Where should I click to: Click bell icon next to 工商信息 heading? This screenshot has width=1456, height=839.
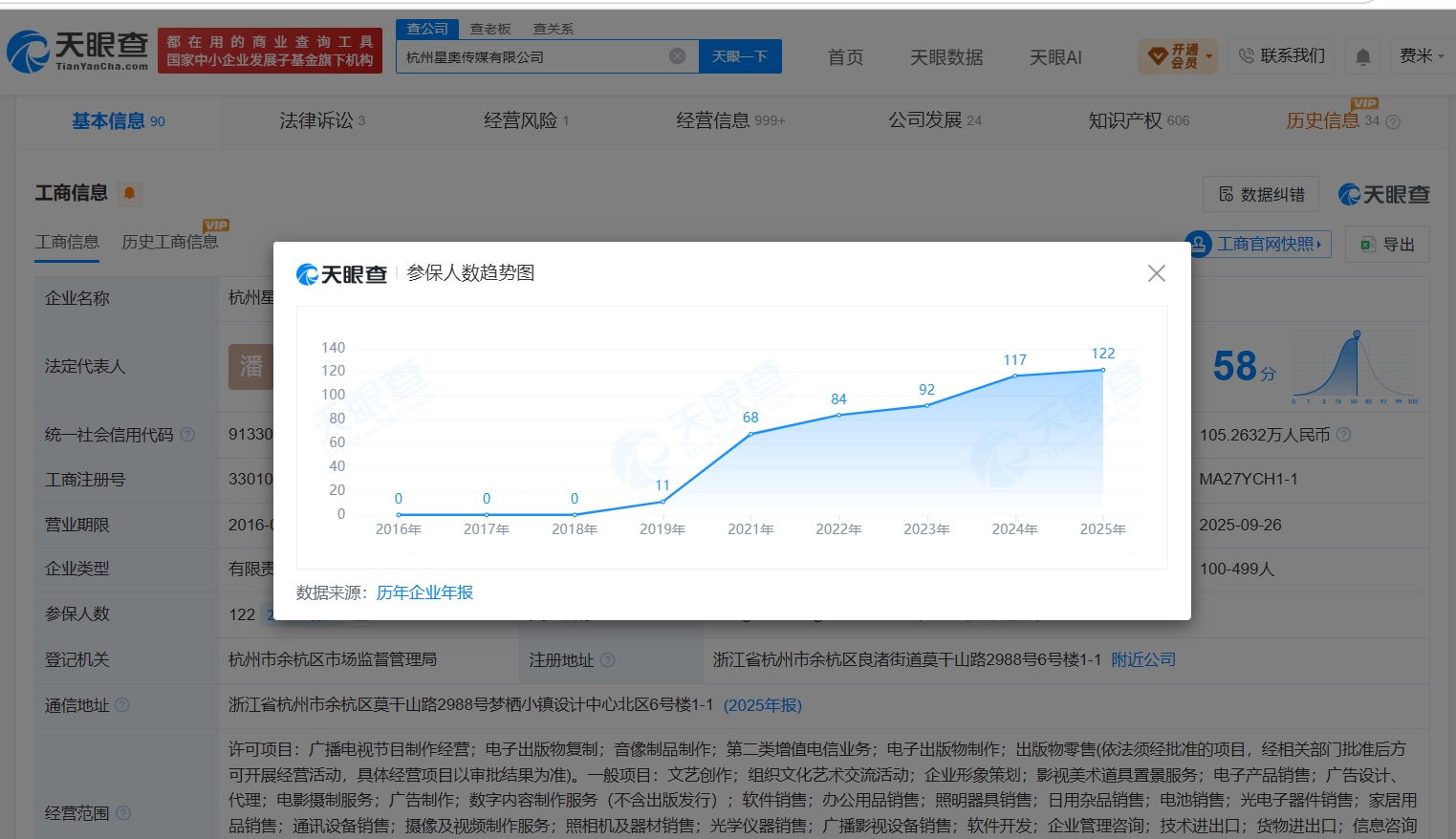coord(129,193)
